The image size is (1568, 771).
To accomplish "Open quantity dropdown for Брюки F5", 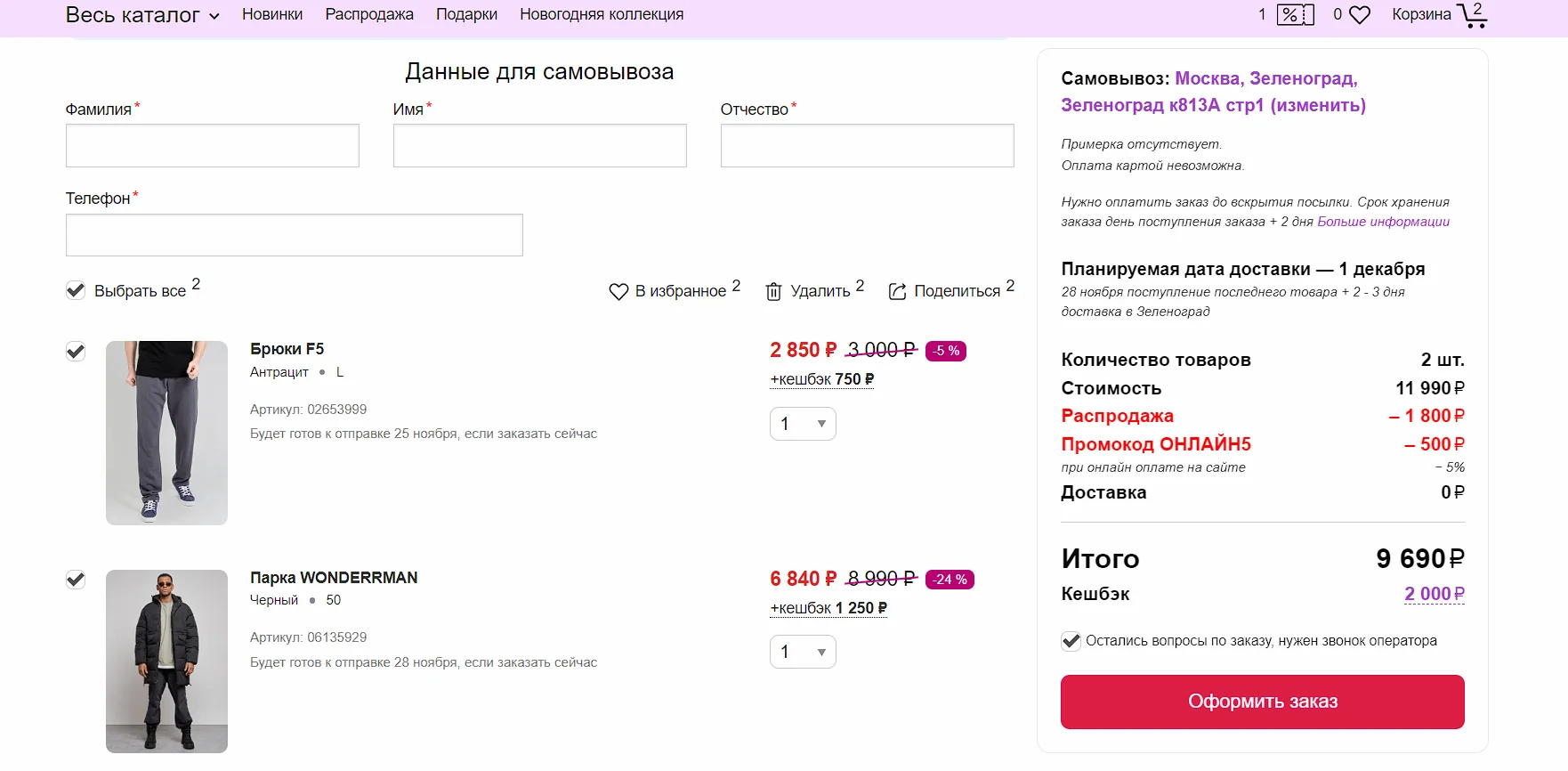I will [802, 424].
